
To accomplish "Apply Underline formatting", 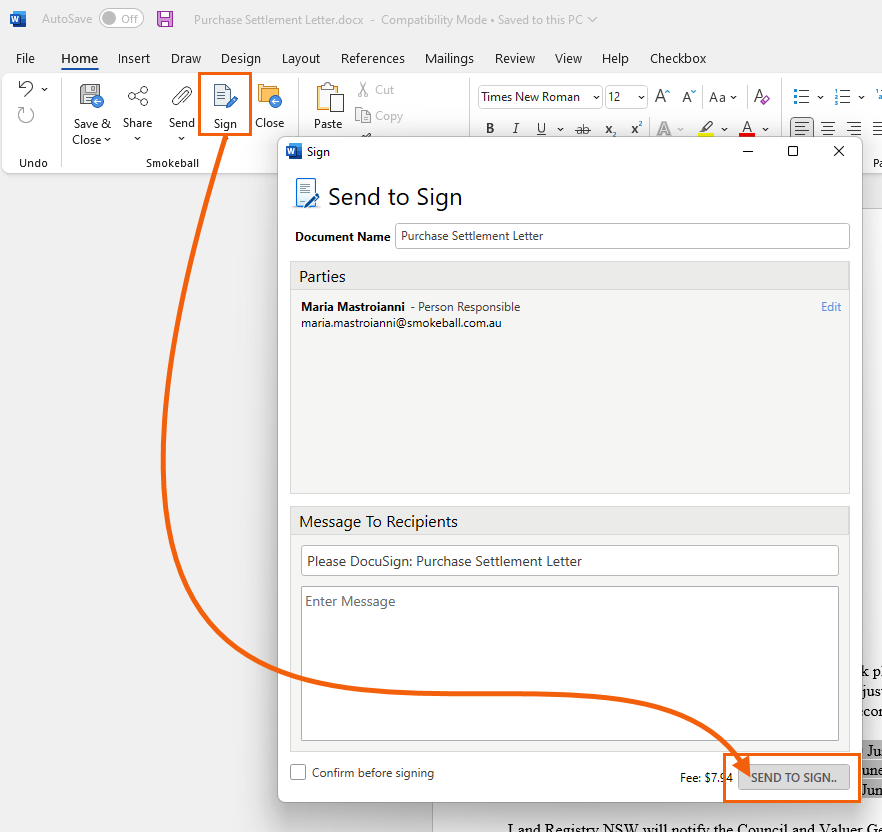I will point(541,129).
